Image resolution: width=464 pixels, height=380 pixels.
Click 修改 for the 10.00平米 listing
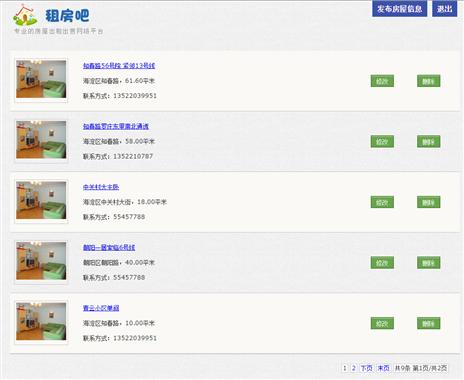[x=382, y=323]
